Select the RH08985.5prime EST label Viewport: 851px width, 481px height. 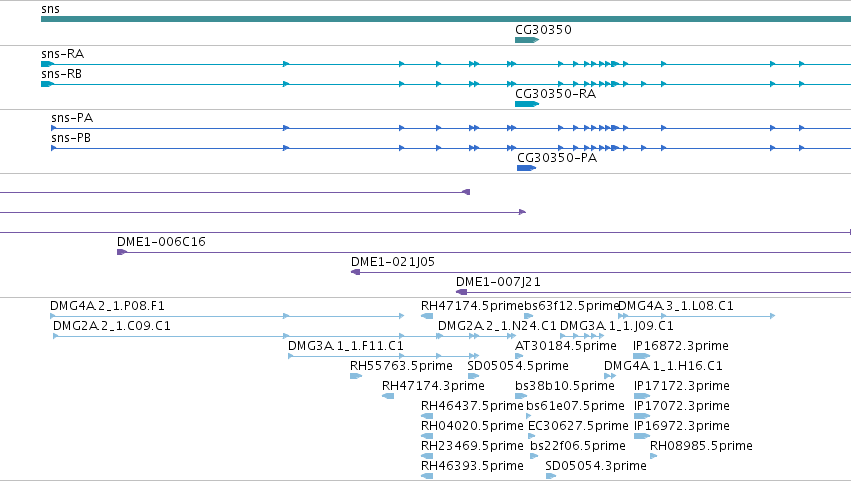point(701,446)
